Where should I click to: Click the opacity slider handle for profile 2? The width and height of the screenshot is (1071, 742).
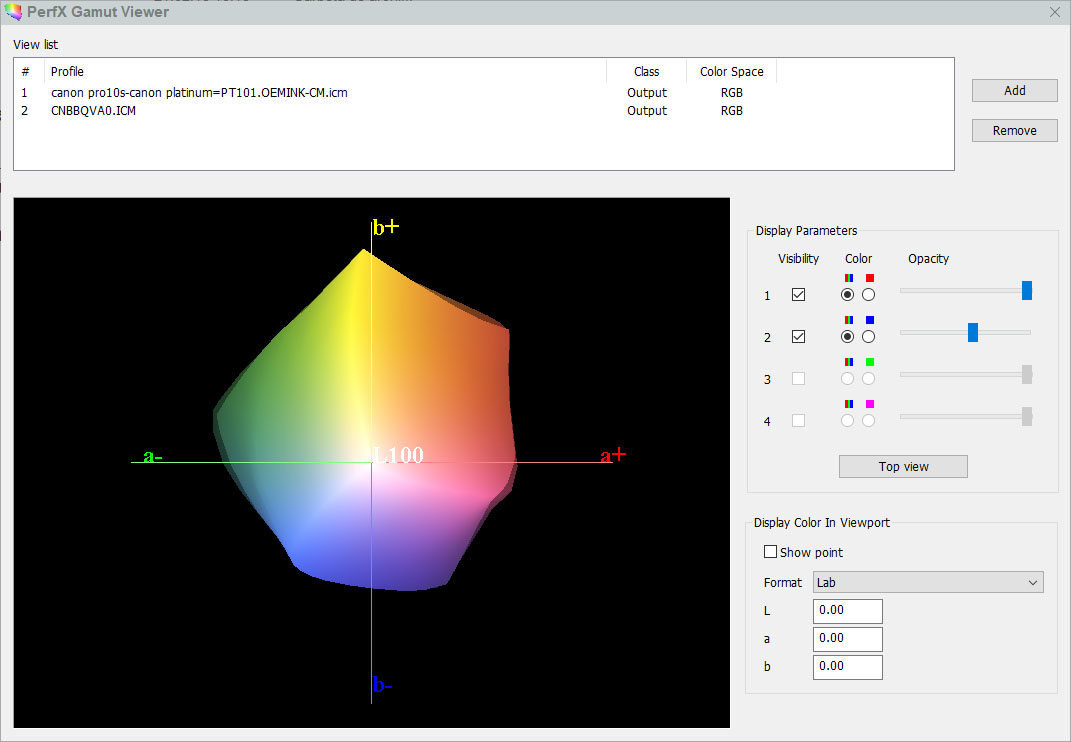[x=972, y=333]
